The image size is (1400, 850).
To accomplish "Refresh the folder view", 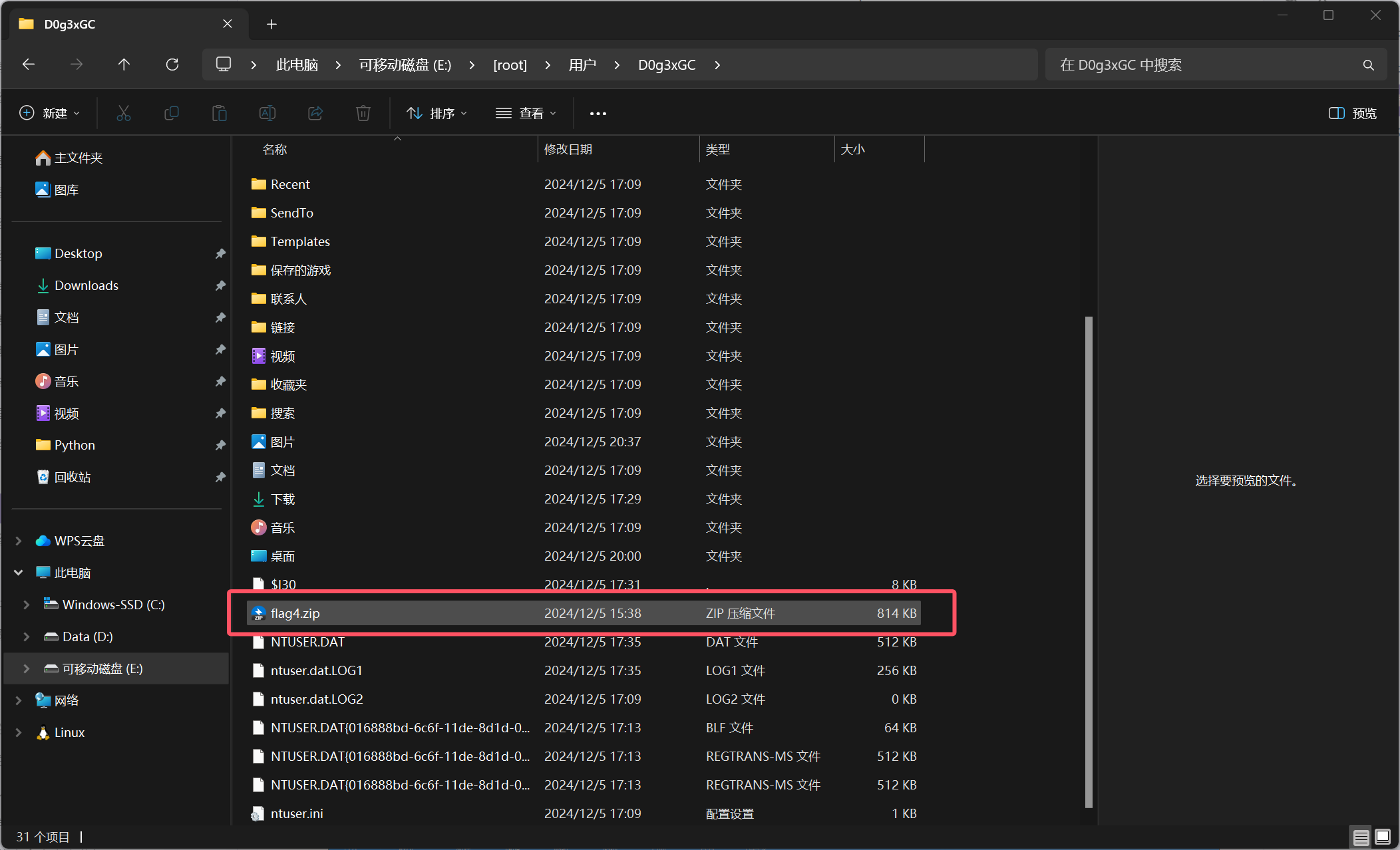I will coord(172,65).
